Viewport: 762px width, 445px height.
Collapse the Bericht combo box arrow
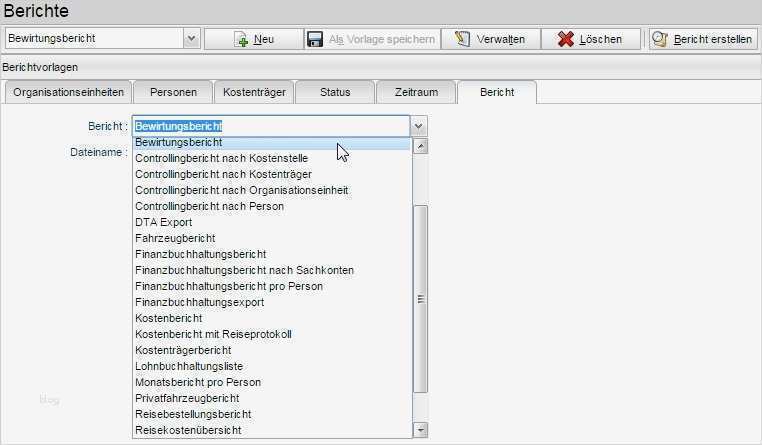[418, 126]
